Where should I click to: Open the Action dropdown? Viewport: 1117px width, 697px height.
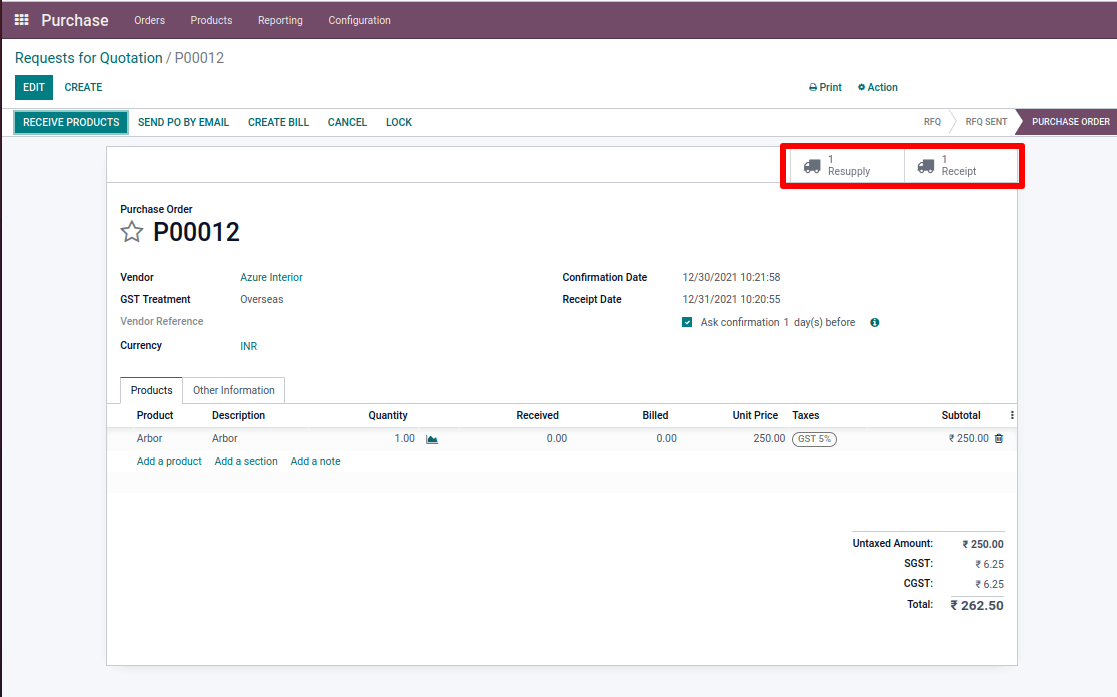[877, 87]
